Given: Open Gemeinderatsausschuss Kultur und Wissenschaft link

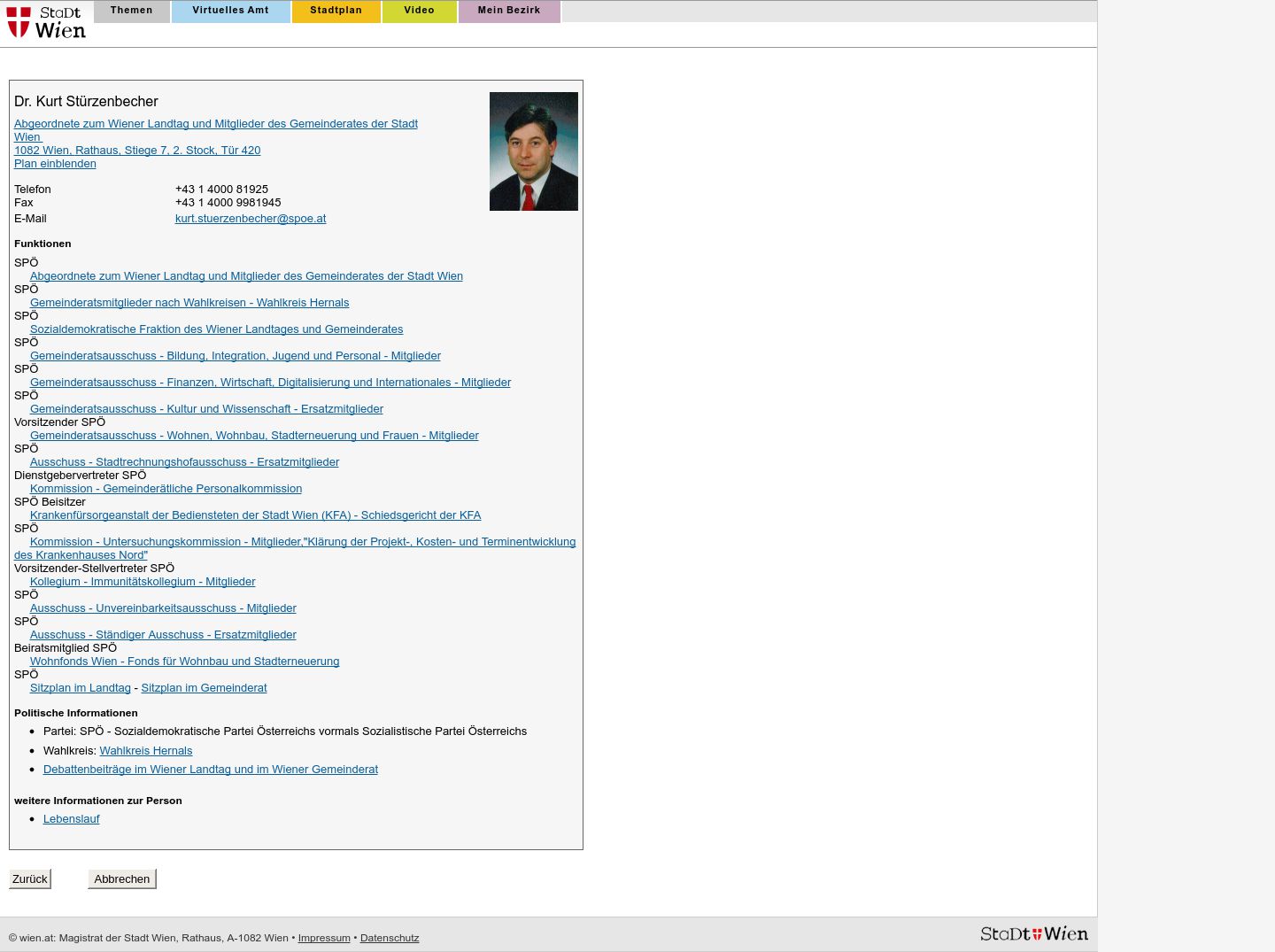Looking at the screenshot, I should 206,409.
